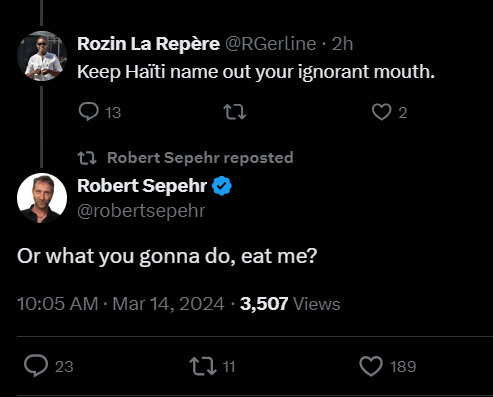The image size is (493, 397).
Task: Click the 3,507 Views count
Action: tap(290, 304)
